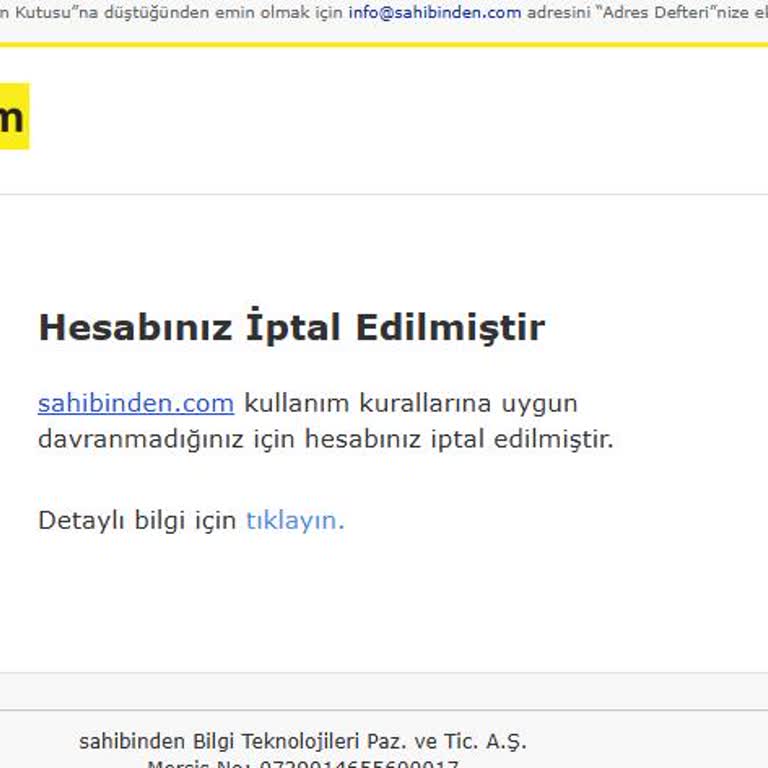
Task: Follow the 'tıklayın.' link for details
Action: (x=295, y=520)
